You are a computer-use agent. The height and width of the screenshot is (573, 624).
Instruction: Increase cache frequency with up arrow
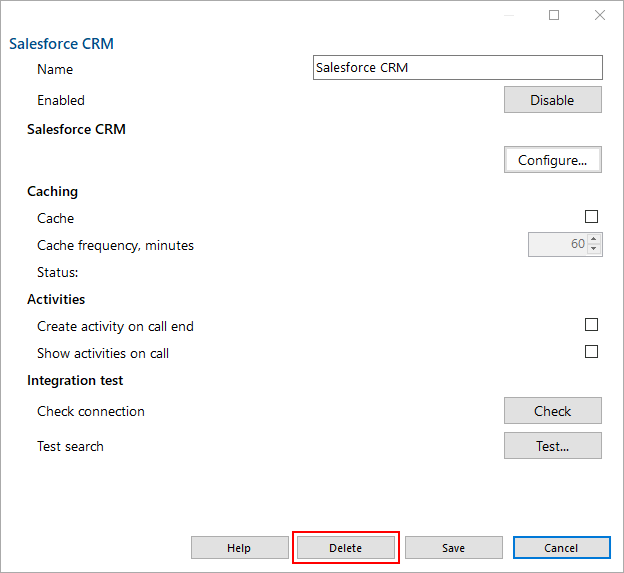point(594,239)
